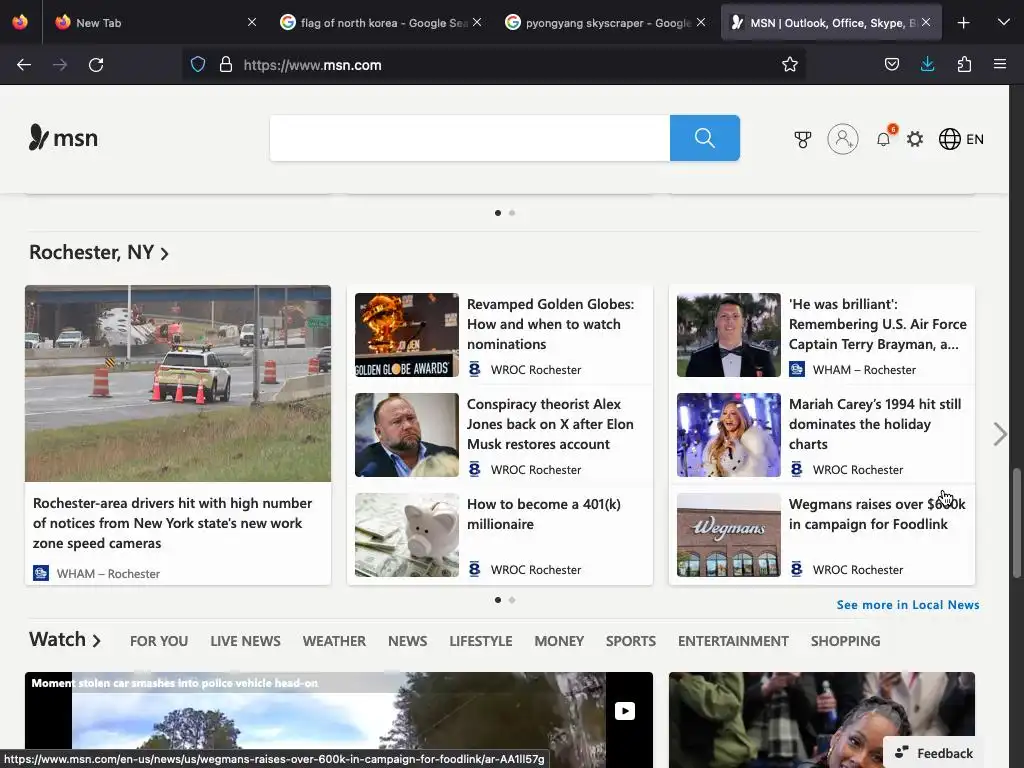Click the blue search magnifier button
The height and width of the screenshot is (768, 1024).
point(705,138)
